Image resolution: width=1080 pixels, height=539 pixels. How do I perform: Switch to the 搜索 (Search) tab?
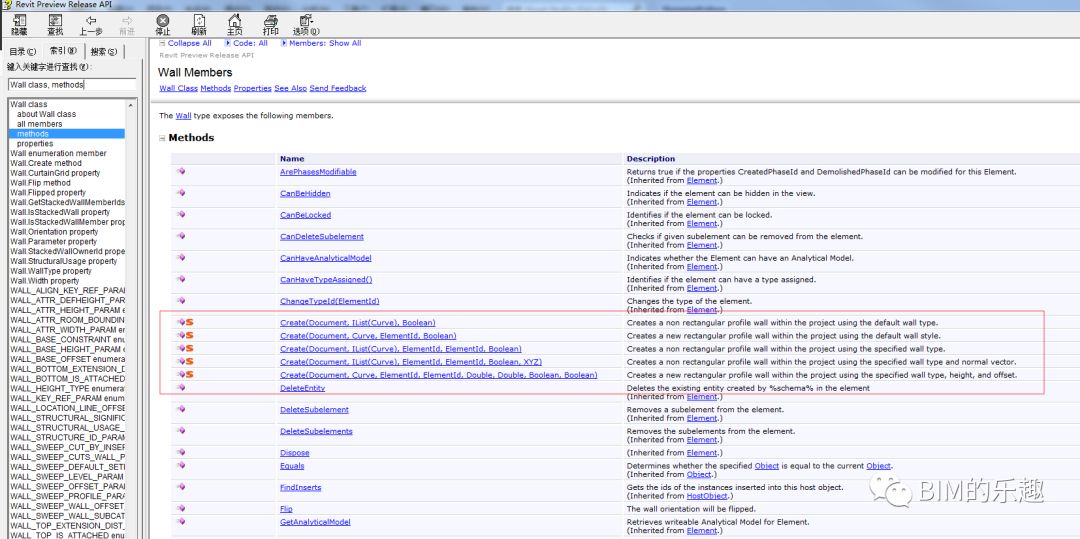[104, 52]
